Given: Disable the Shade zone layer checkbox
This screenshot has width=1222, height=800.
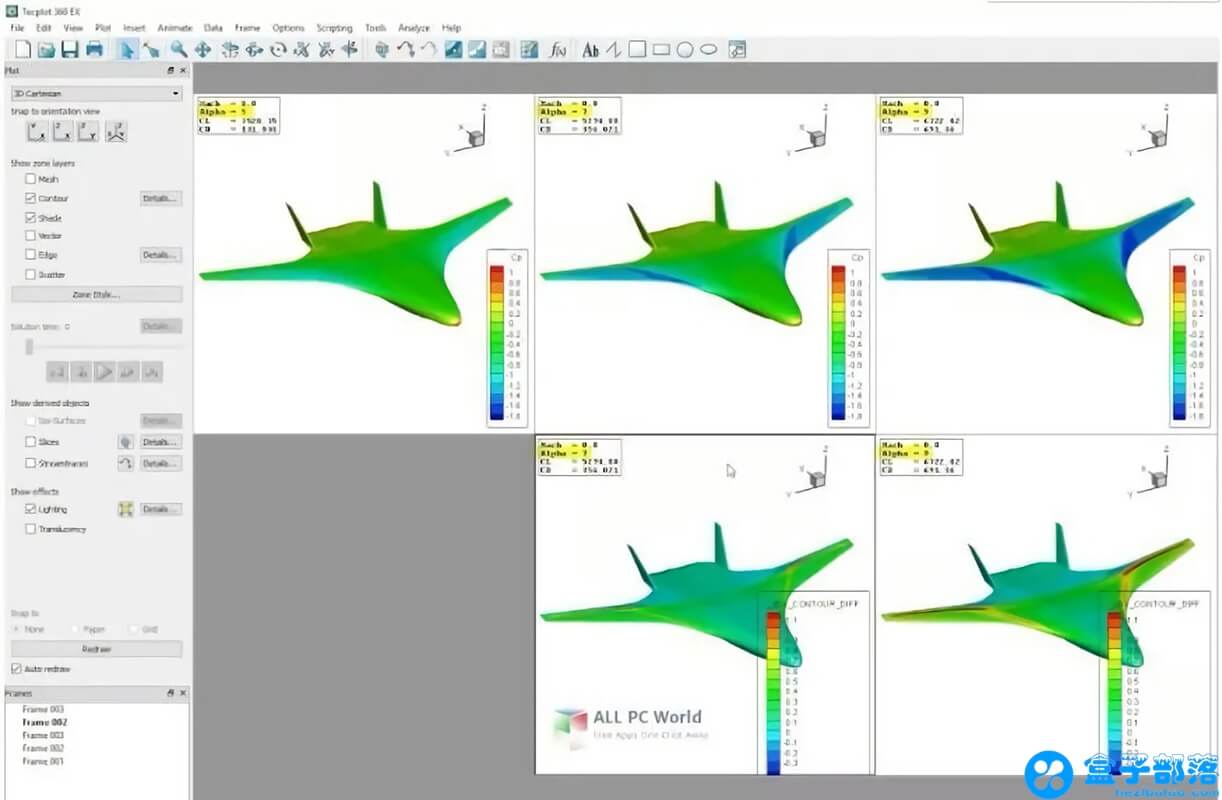Looking at the screenshot, I should pos(30,217).
